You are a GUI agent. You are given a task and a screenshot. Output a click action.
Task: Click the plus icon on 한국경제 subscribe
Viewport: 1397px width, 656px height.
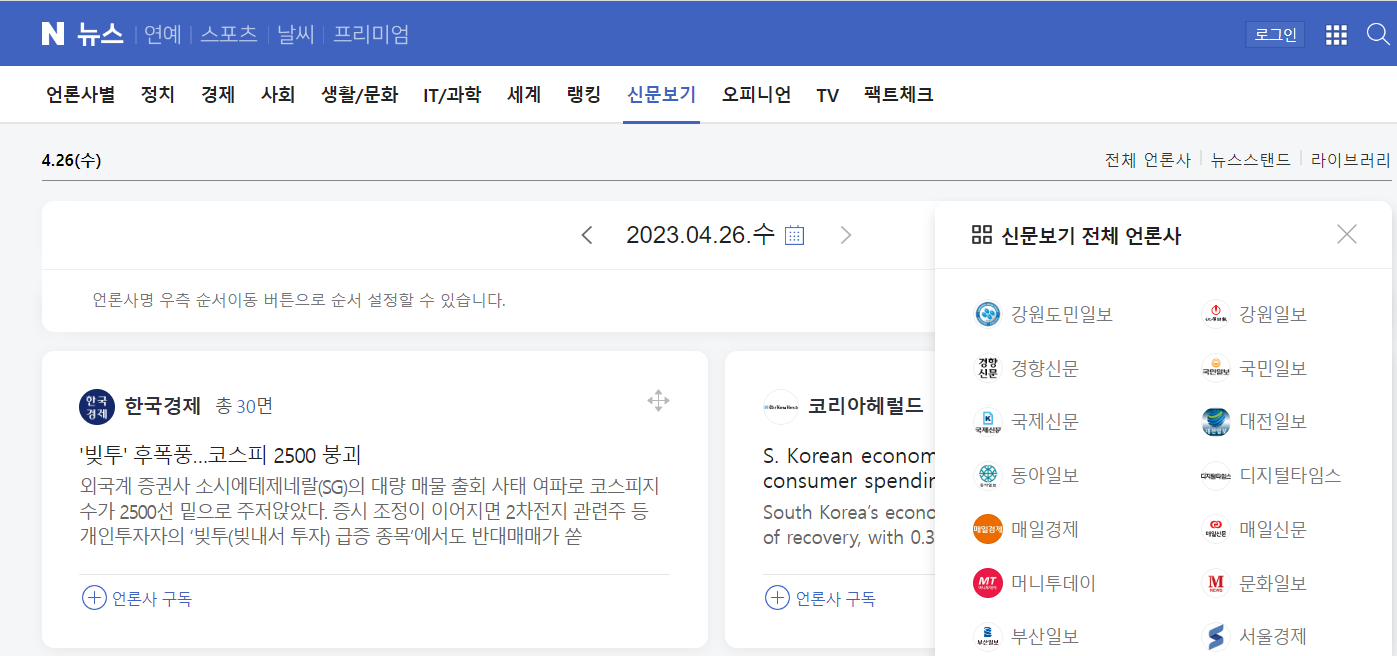[x=93, y=598]
